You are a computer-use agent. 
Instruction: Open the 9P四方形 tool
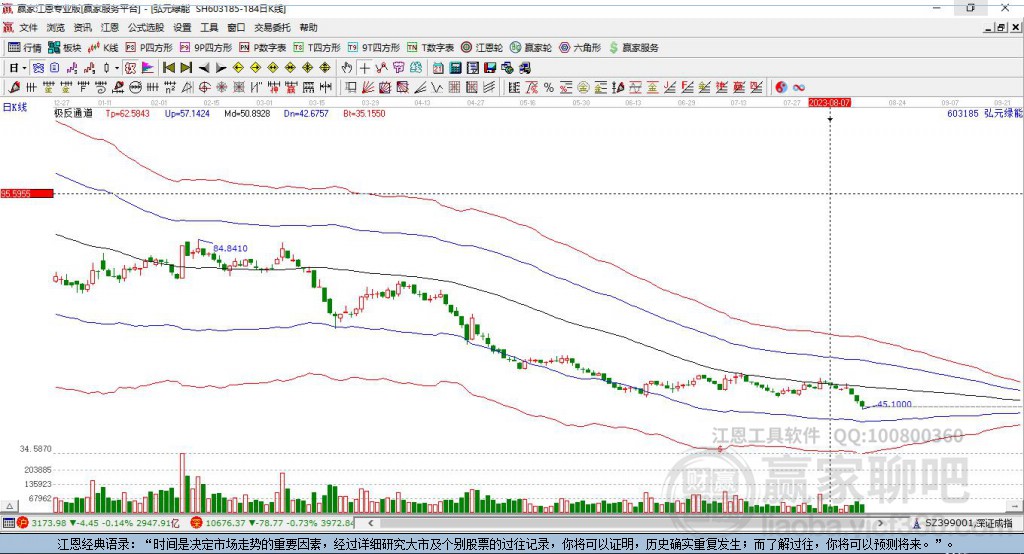(206, 48)
